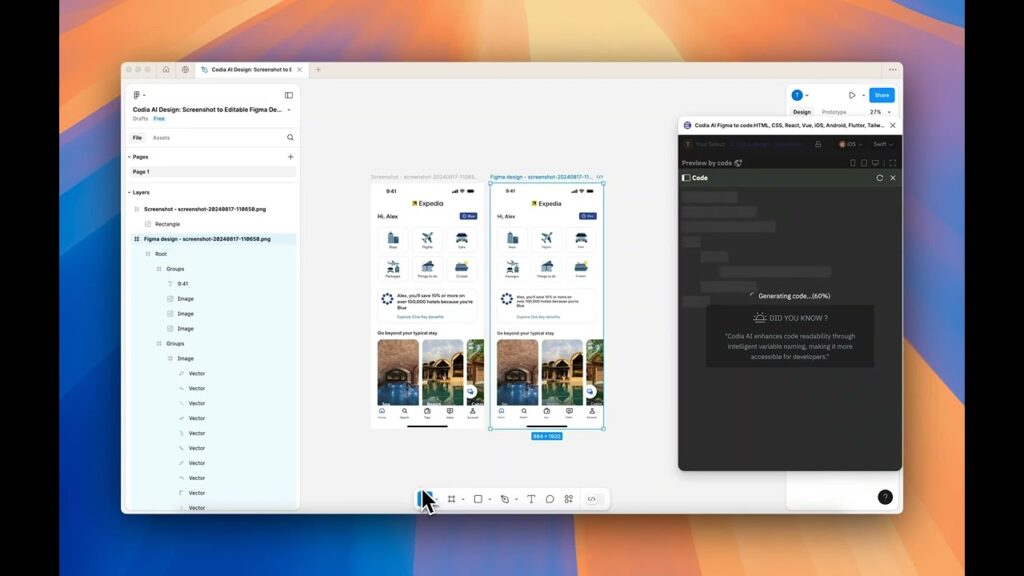Select the Pen tool
The height and width of the screenshot is (576, 1024).
(505, 499)
